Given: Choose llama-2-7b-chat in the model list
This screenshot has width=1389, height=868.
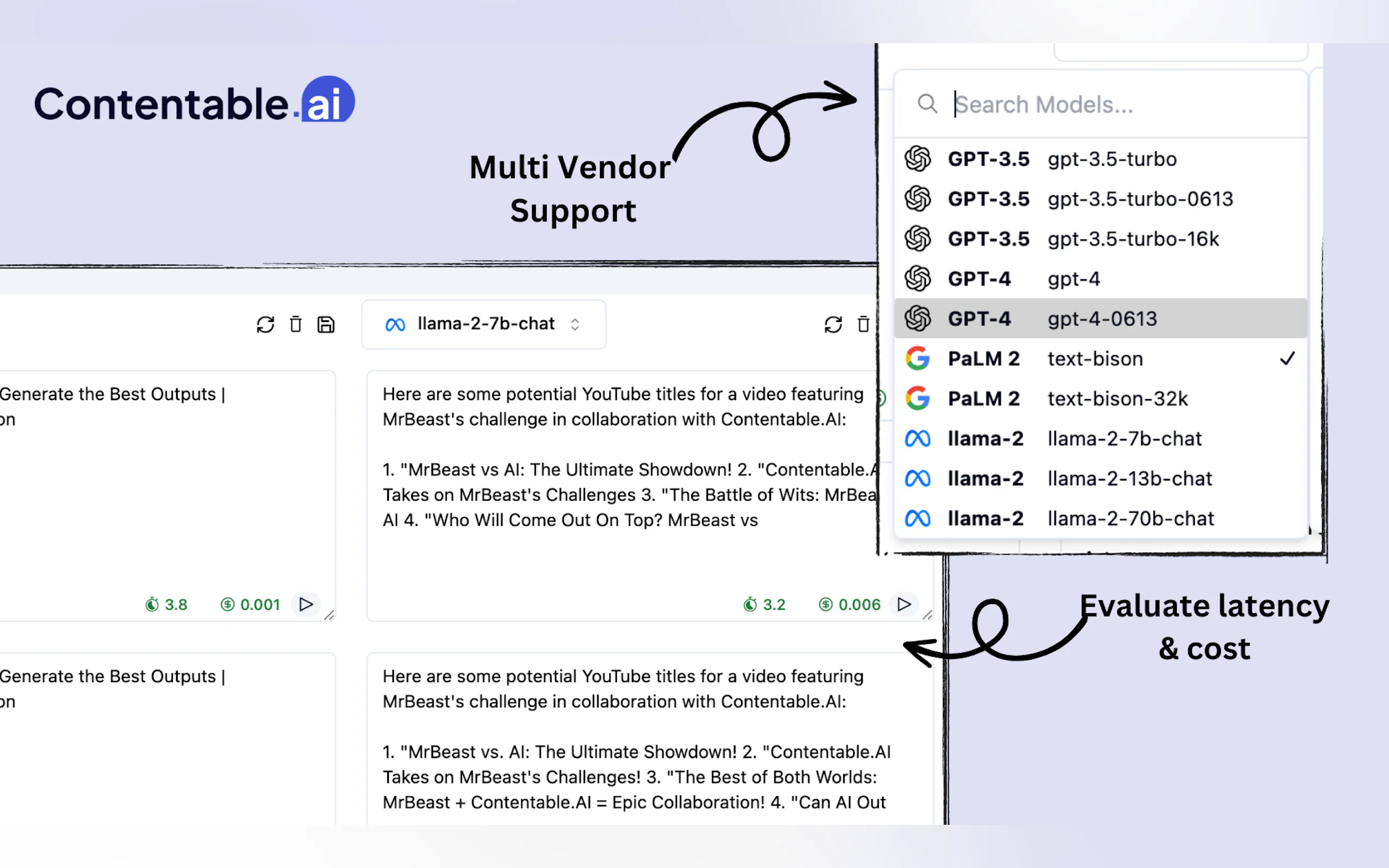Looking at the screenshot, I should click(1100, 438).
